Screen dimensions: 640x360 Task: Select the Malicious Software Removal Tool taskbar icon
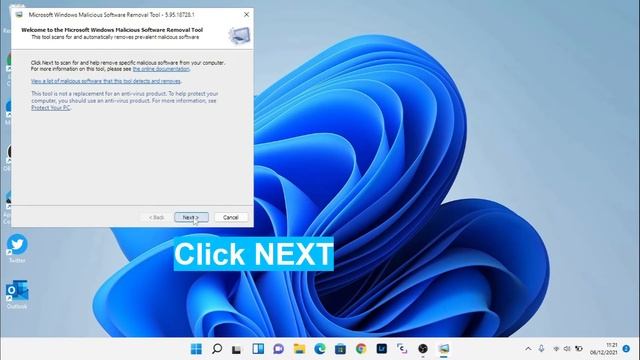444,349
